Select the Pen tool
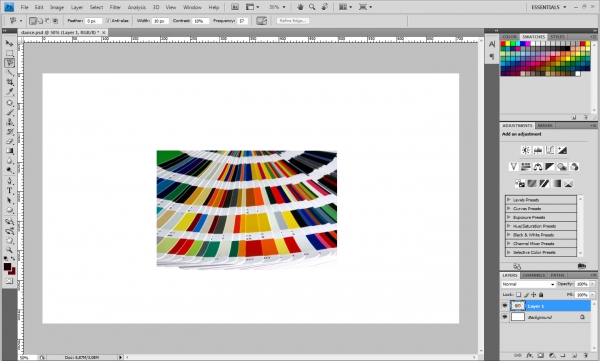The height and width of the screenshot is (361, 600). [x=9, y=181]
